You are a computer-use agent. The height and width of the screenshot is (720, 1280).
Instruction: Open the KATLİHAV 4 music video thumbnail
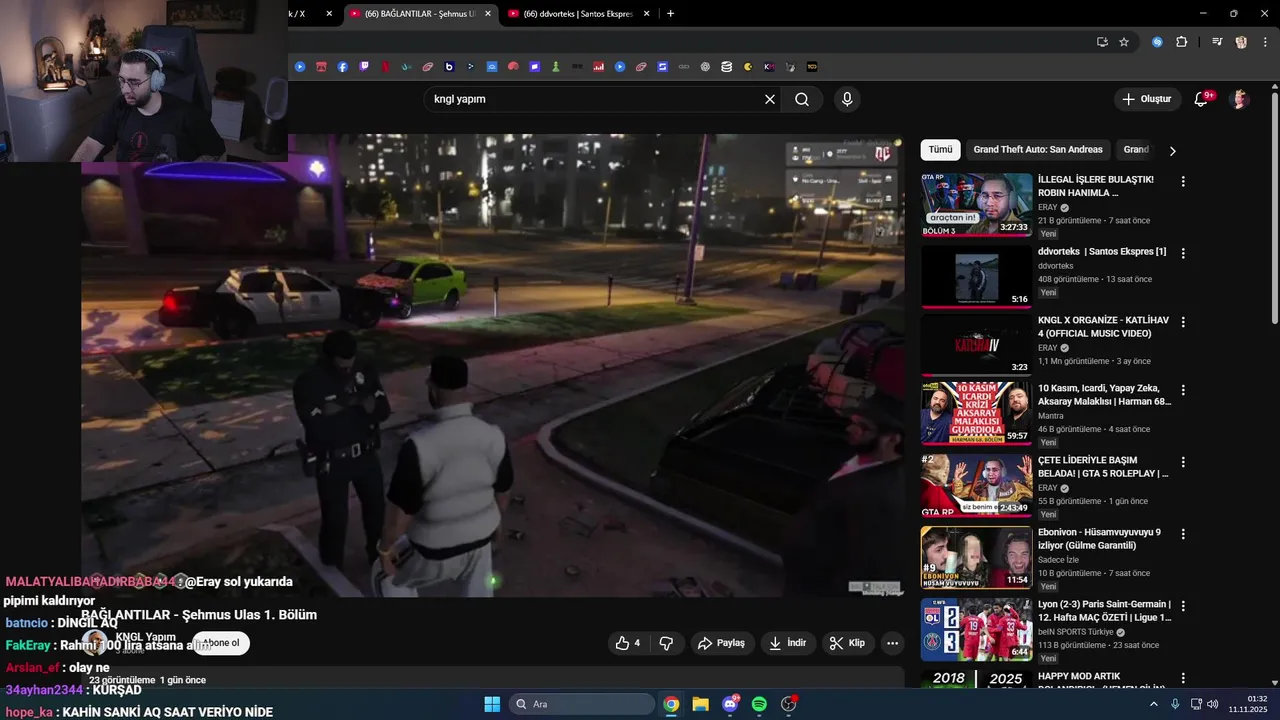coord(976,345)
